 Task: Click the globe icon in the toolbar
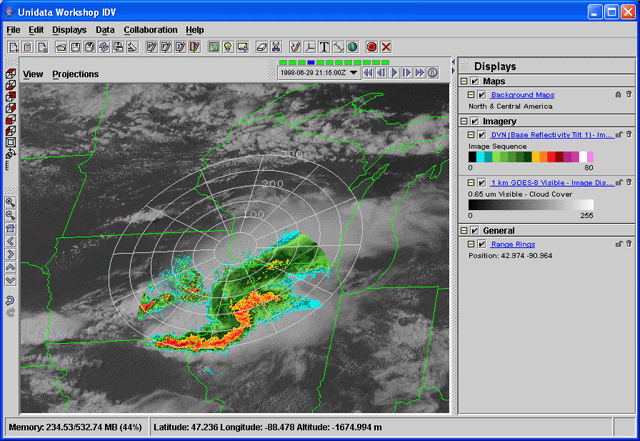[353, 47]
